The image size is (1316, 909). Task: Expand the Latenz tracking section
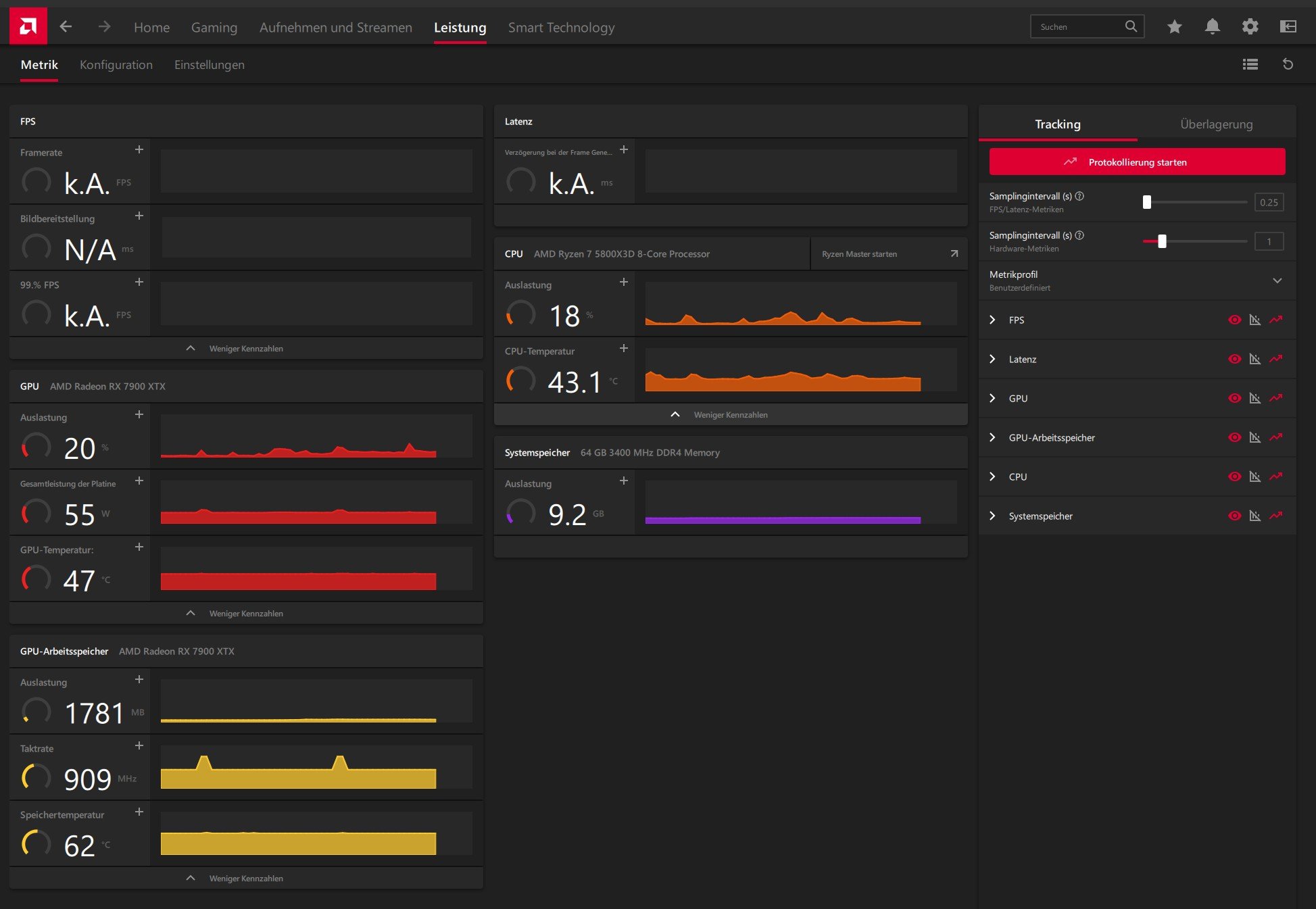tap(992, 359)
